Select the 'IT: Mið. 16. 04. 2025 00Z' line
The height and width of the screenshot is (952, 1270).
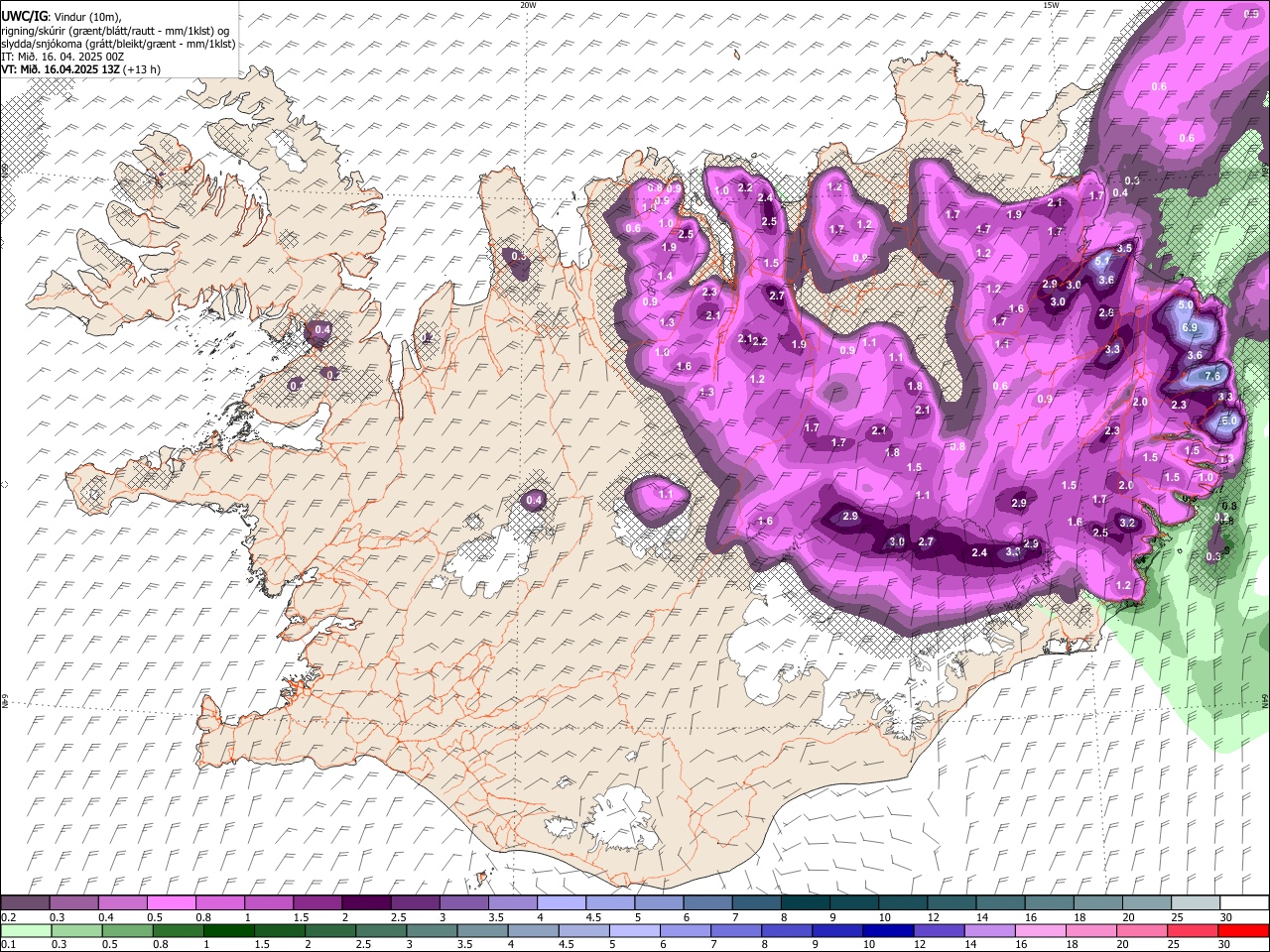pyautogui.click(x=63, y=57)
